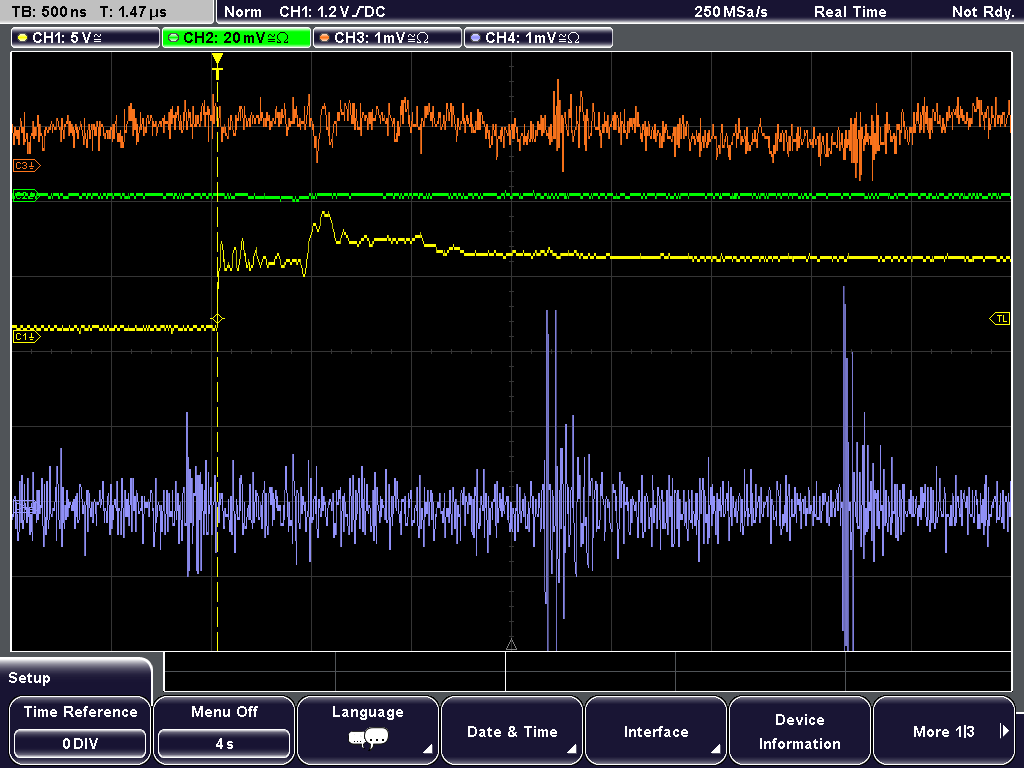Click the green C2 ground level marker
The width and height of the screenshot is (1024, 768).
click(x=25, y=195)
